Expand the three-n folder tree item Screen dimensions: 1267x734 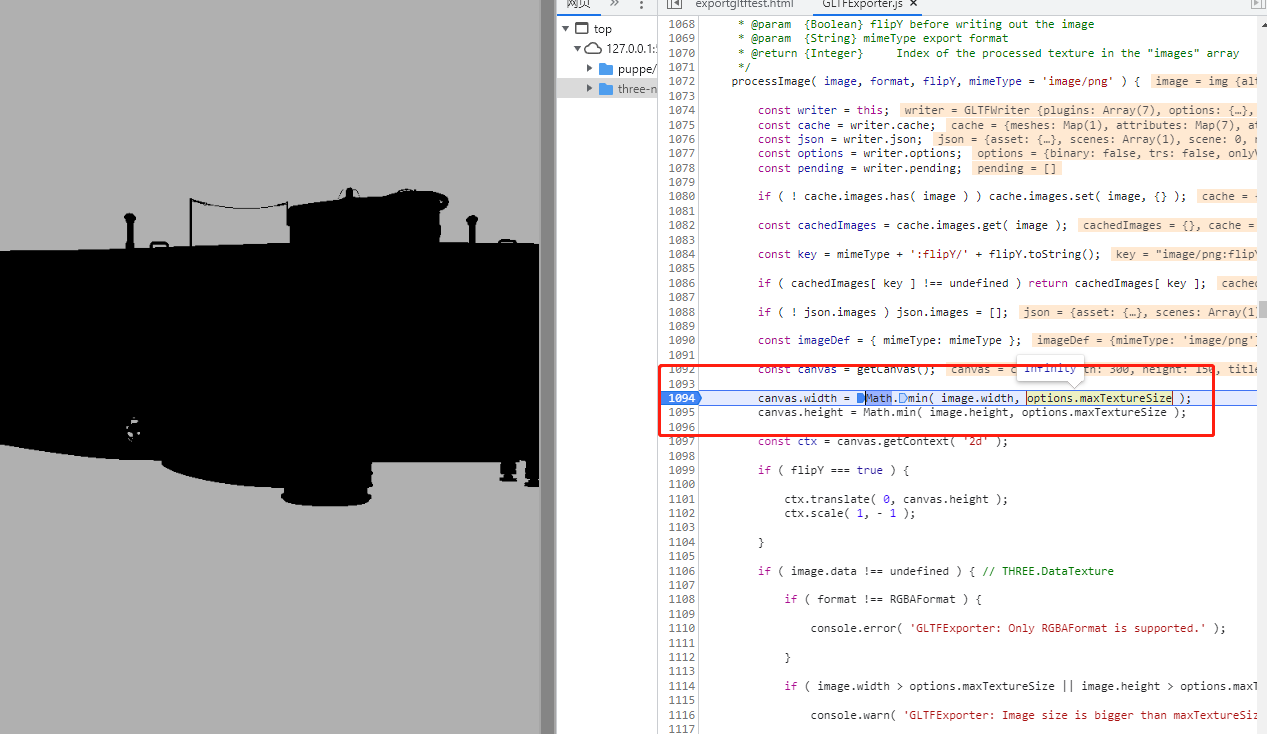tap(590, 88)
